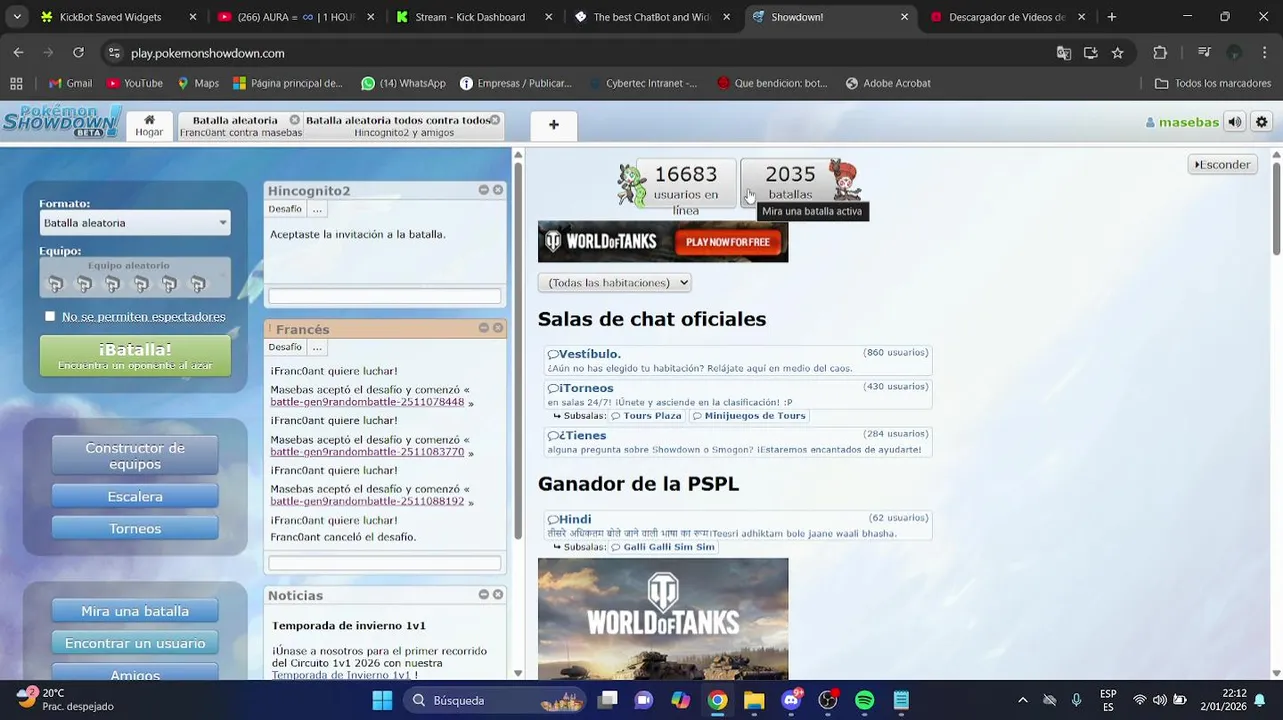Open link battle-gen9randombattle-2511088192

(367, 501)
